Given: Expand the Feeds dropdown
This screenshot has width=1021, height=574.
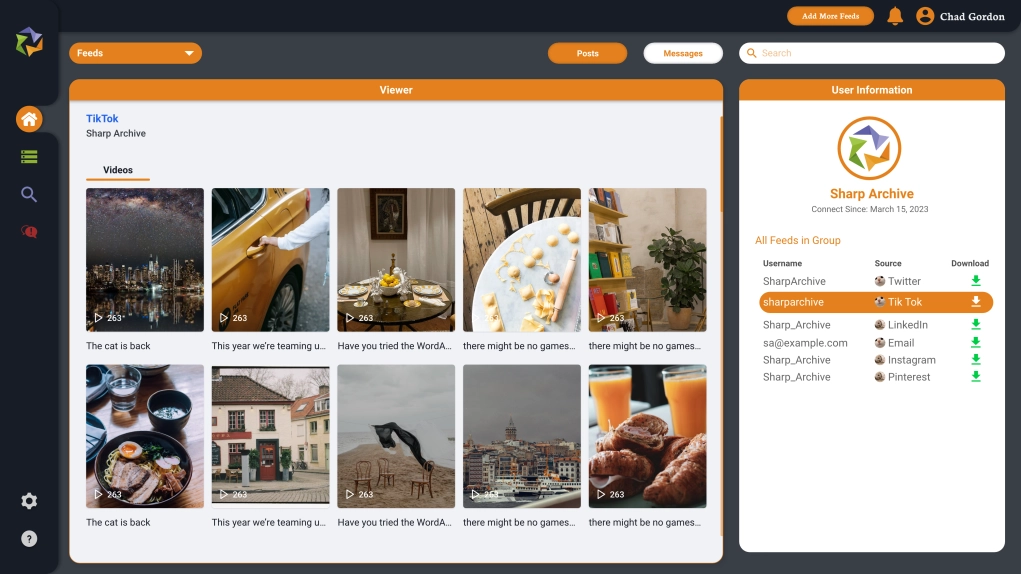Looking at the screenshot, I should pyautogui.click(x=135, y=53).
